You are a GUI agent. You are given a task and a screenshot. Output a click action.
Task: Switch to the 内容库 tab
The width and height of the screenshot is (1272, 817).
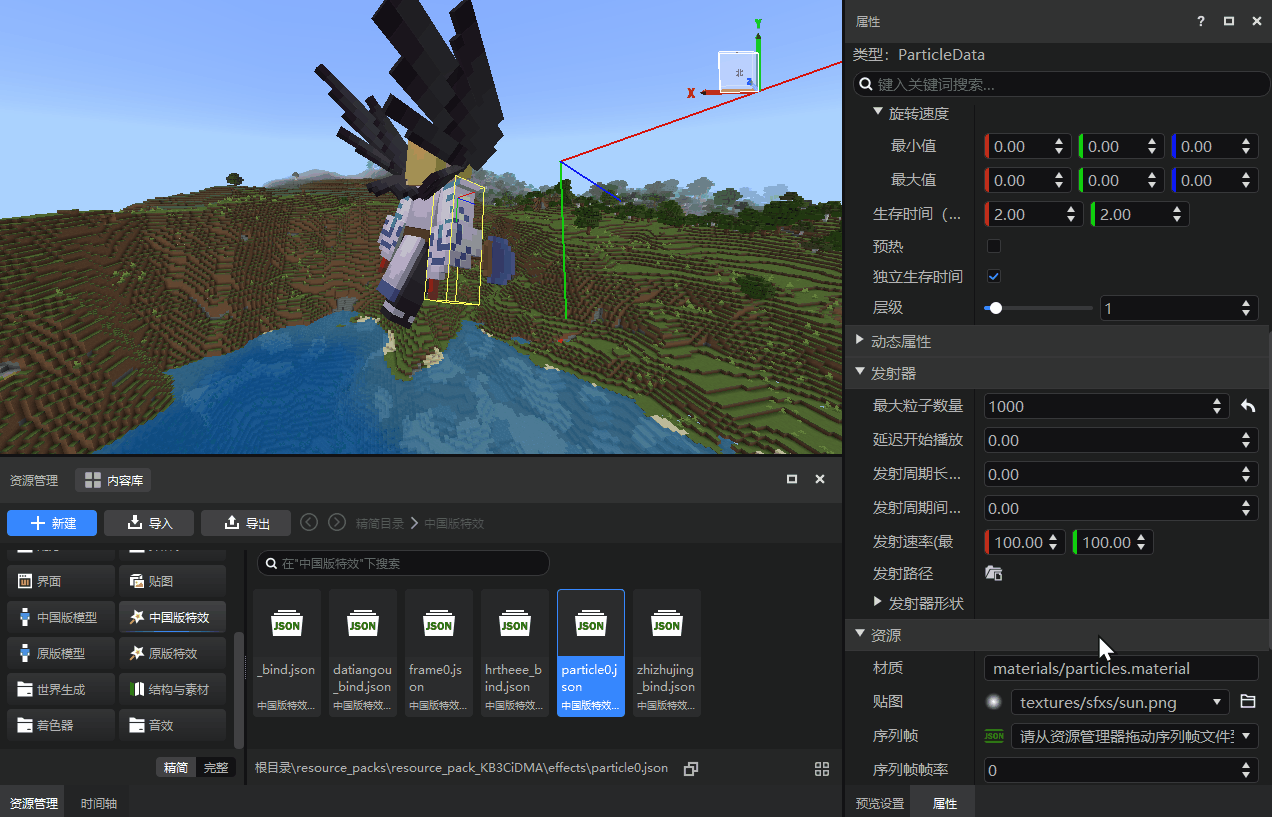point(114,480)
